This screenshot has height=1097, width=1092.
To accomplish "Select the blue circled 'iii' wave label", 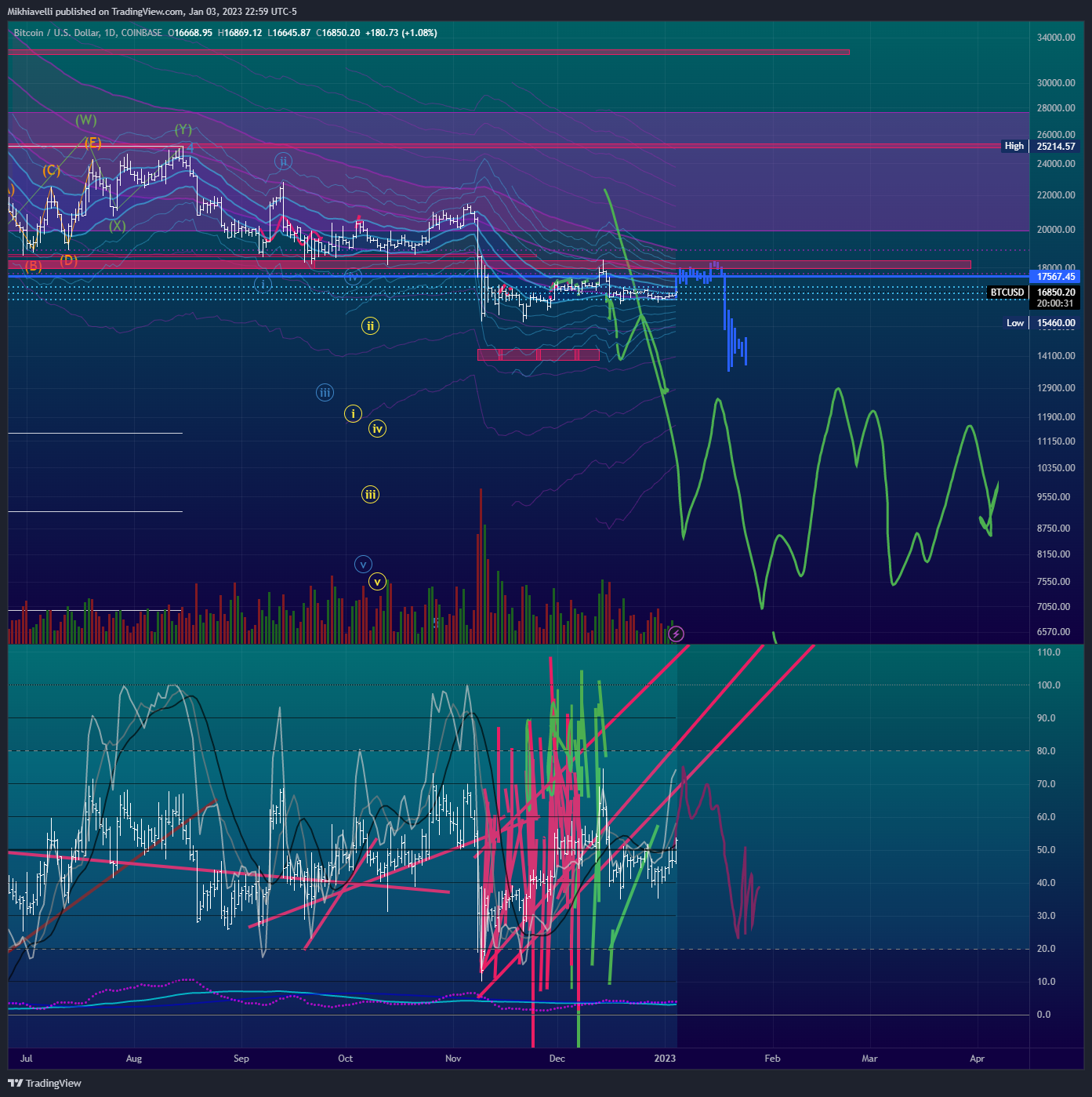I will [x=325, y=393].
